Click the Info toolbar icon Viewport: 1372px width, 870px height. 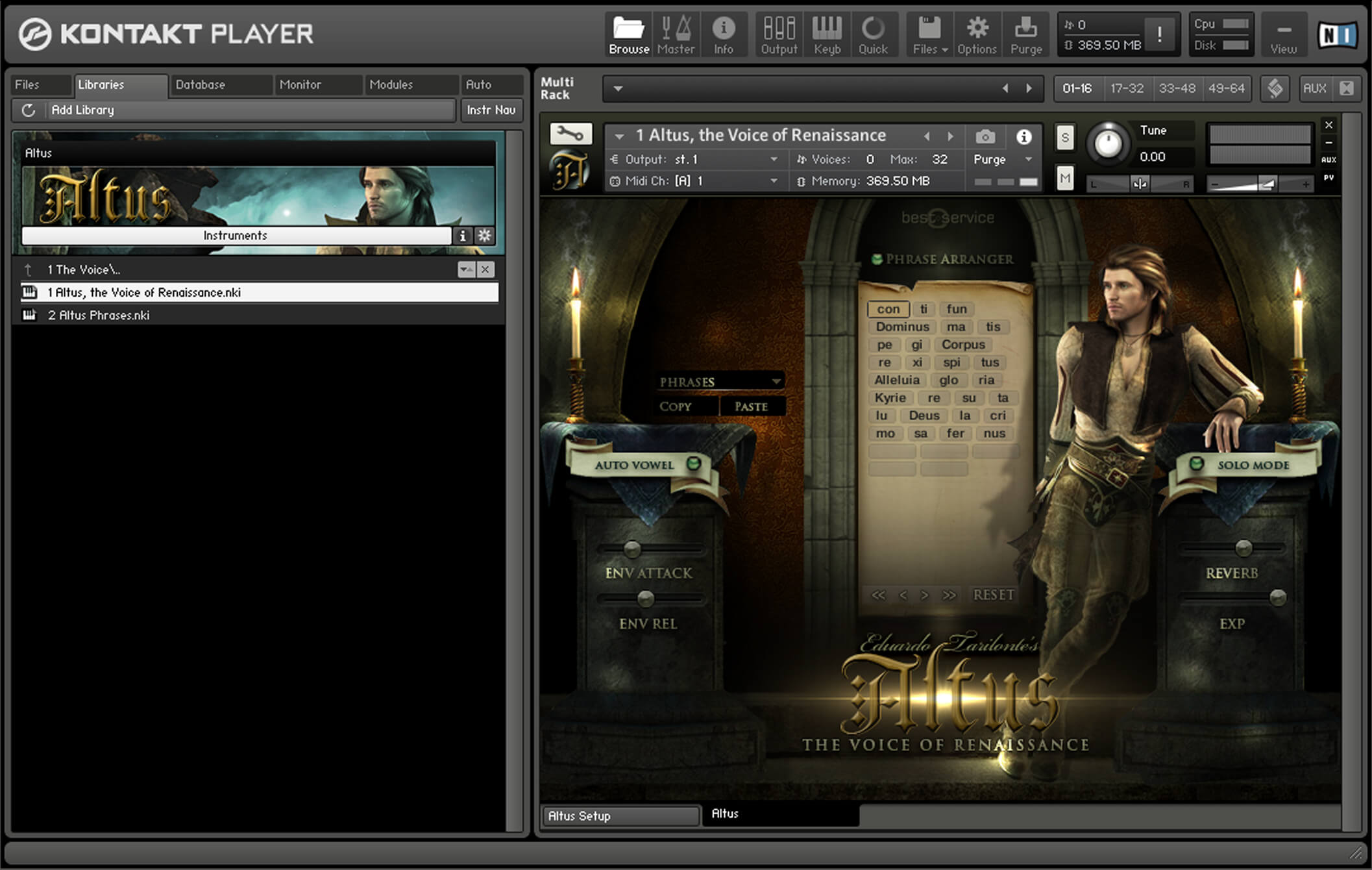pos(723,34)
